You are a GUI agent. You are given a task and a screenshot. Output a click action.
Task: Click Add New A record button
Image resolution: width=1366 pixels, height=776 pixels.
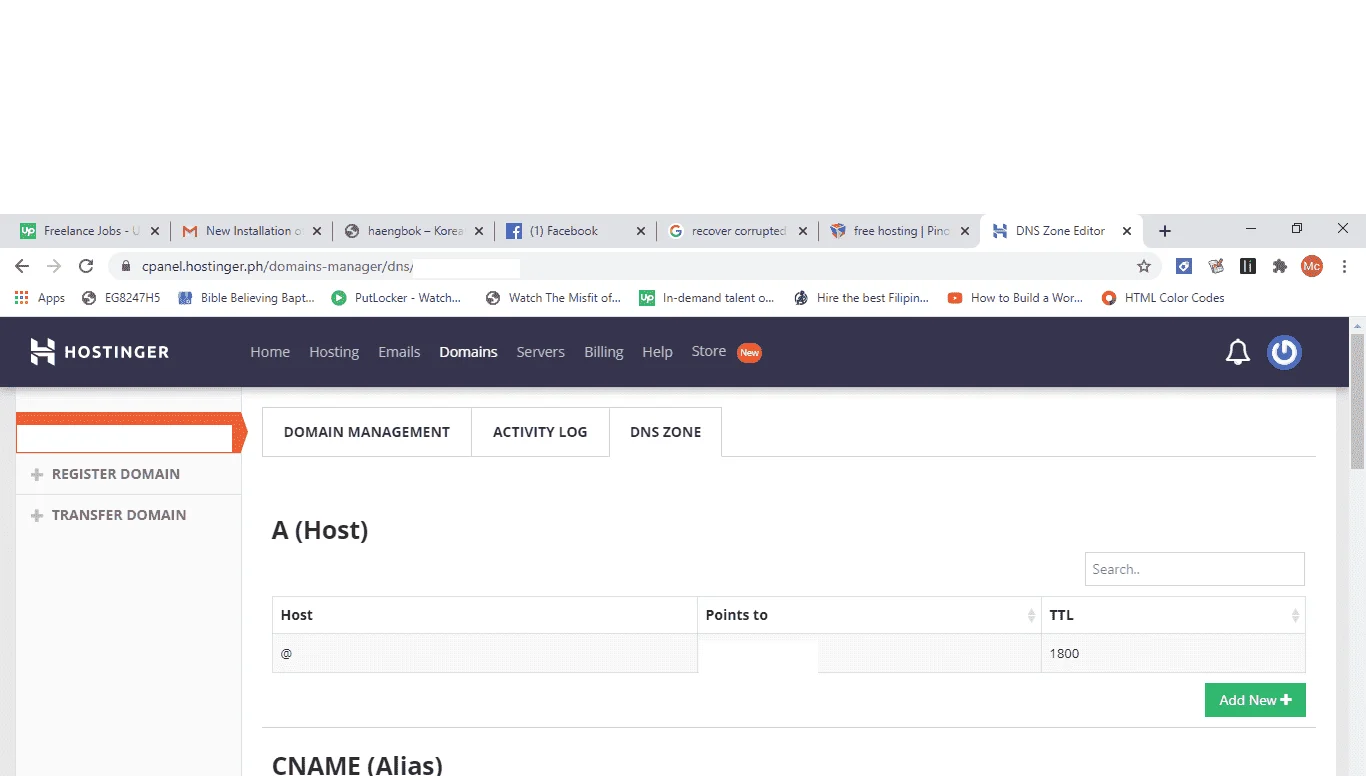tap(1255, 700)
